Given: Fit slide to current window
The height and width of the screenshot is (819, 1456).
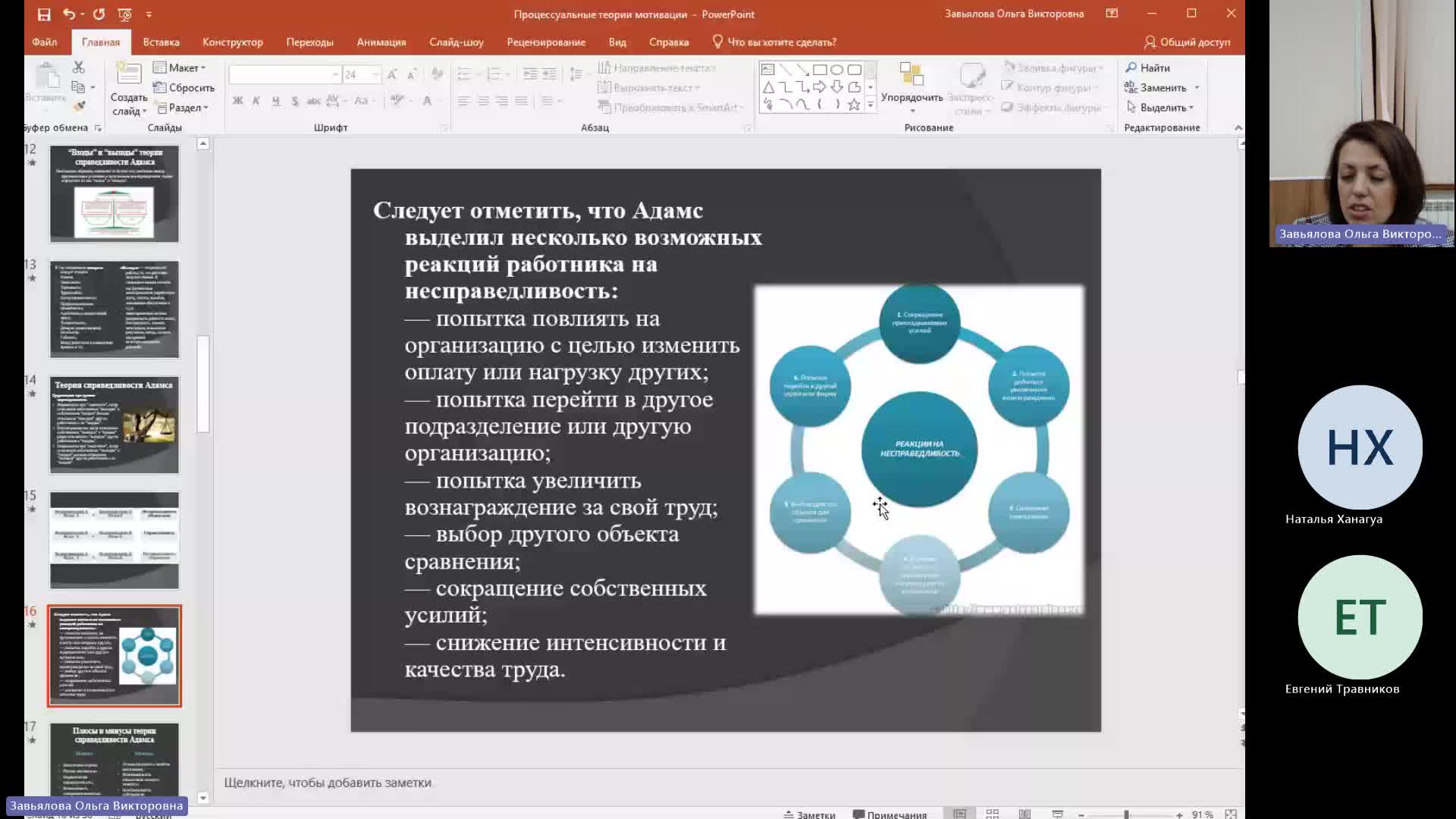Looking at the screenshot, I should coord(1231,814).
